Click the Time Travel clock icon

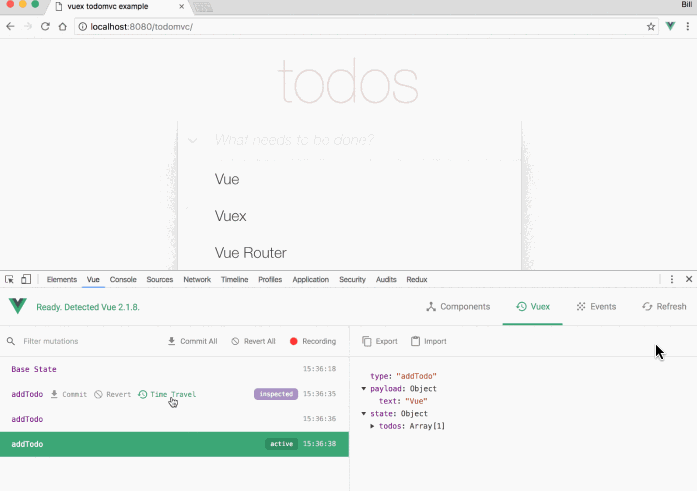(x=143, y=394)
